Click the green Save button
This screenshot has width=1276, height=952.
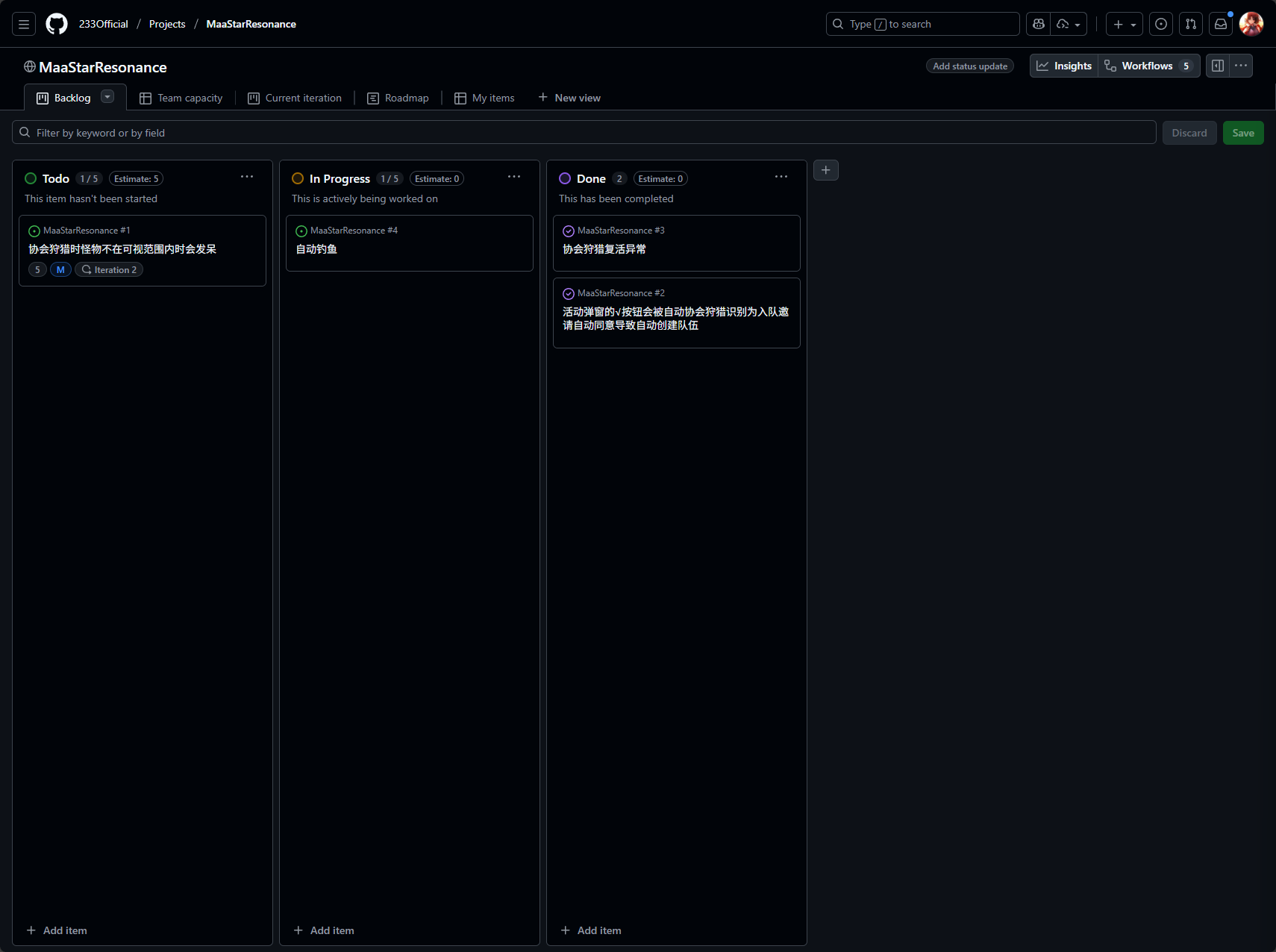(x=1242, y=133)
